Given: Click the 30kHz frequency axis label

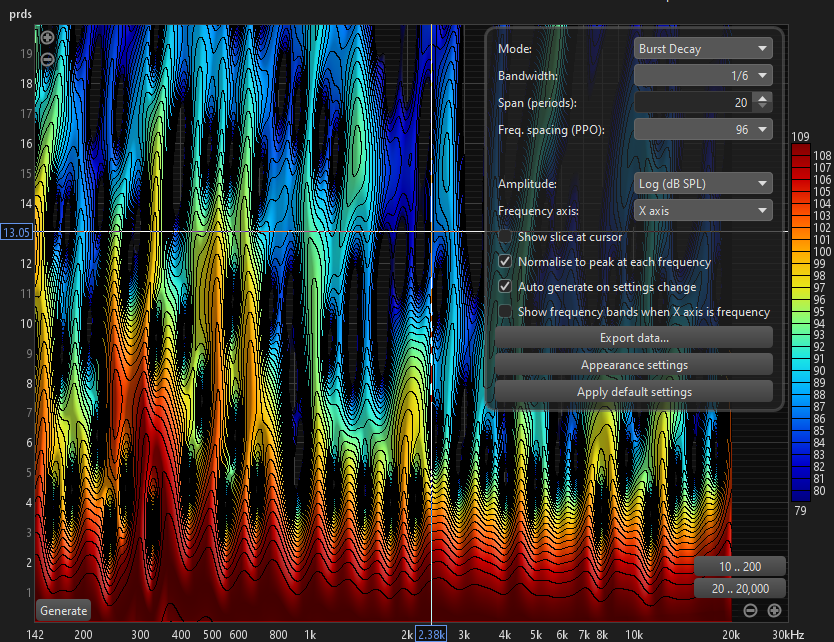Looking at the screenshot, I should click(788, 635).
